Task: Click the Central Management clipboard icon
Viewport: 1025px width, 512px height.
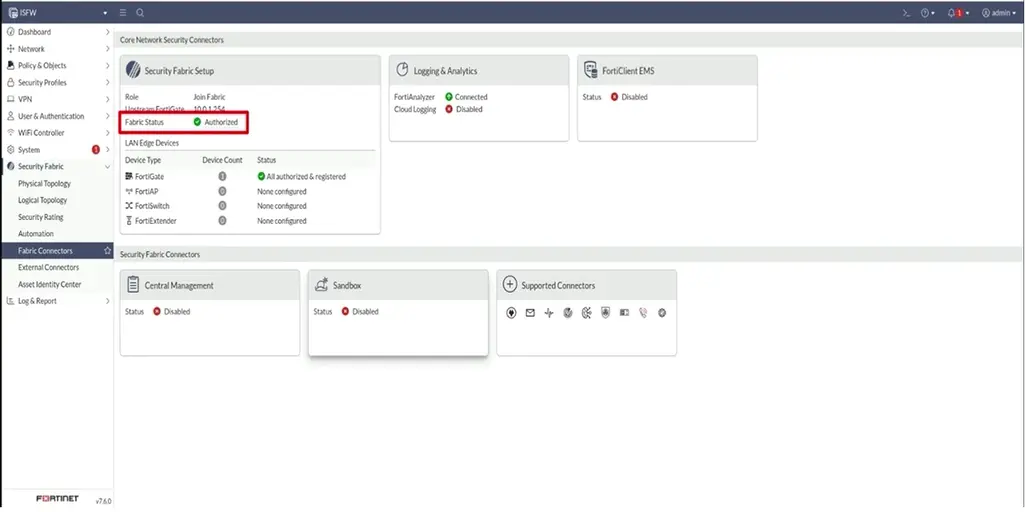Action: [x=133, y=284]
